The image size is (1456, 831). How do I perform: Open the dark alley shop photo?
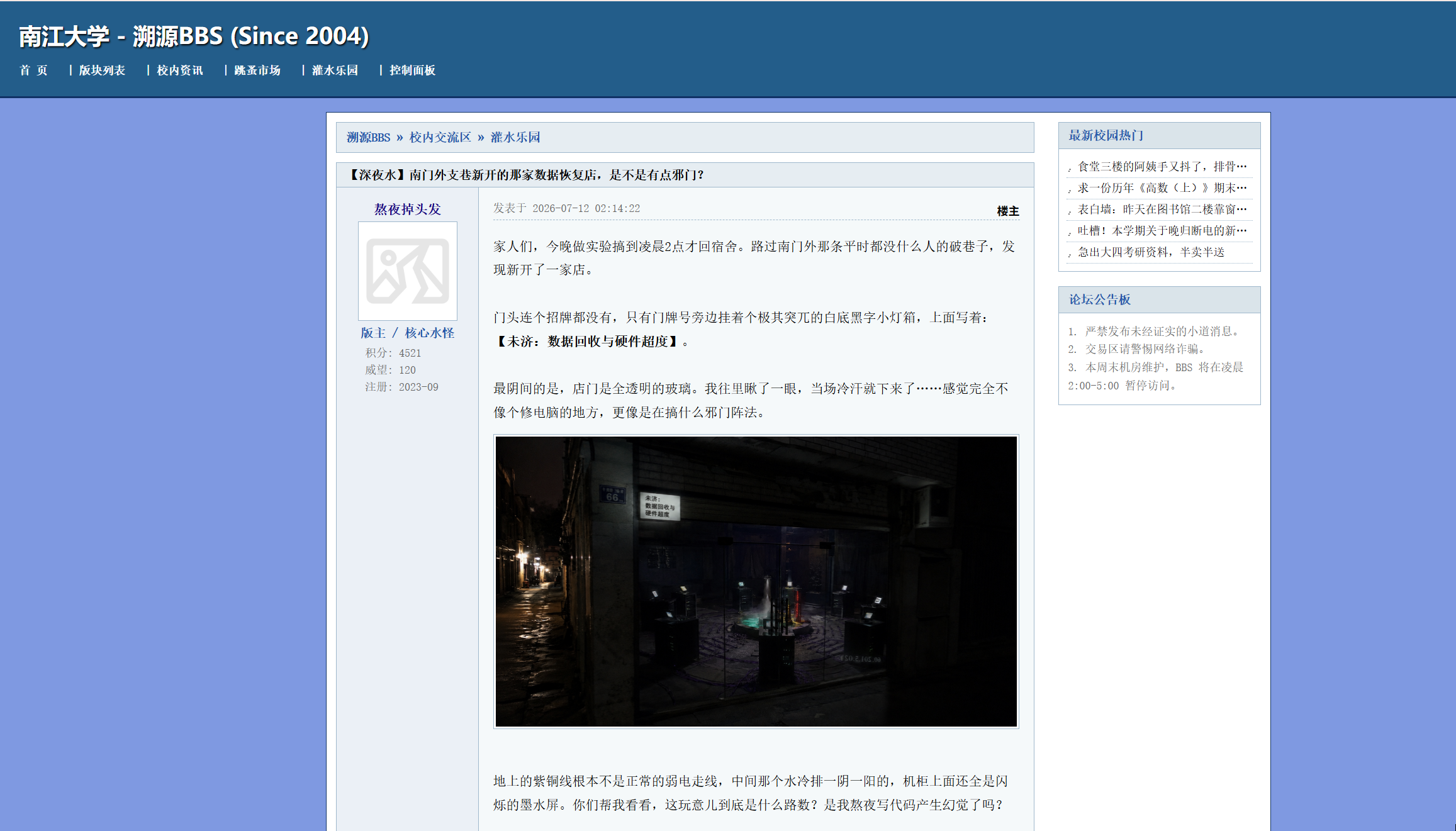pyautogui.click(x=756, y=581)
